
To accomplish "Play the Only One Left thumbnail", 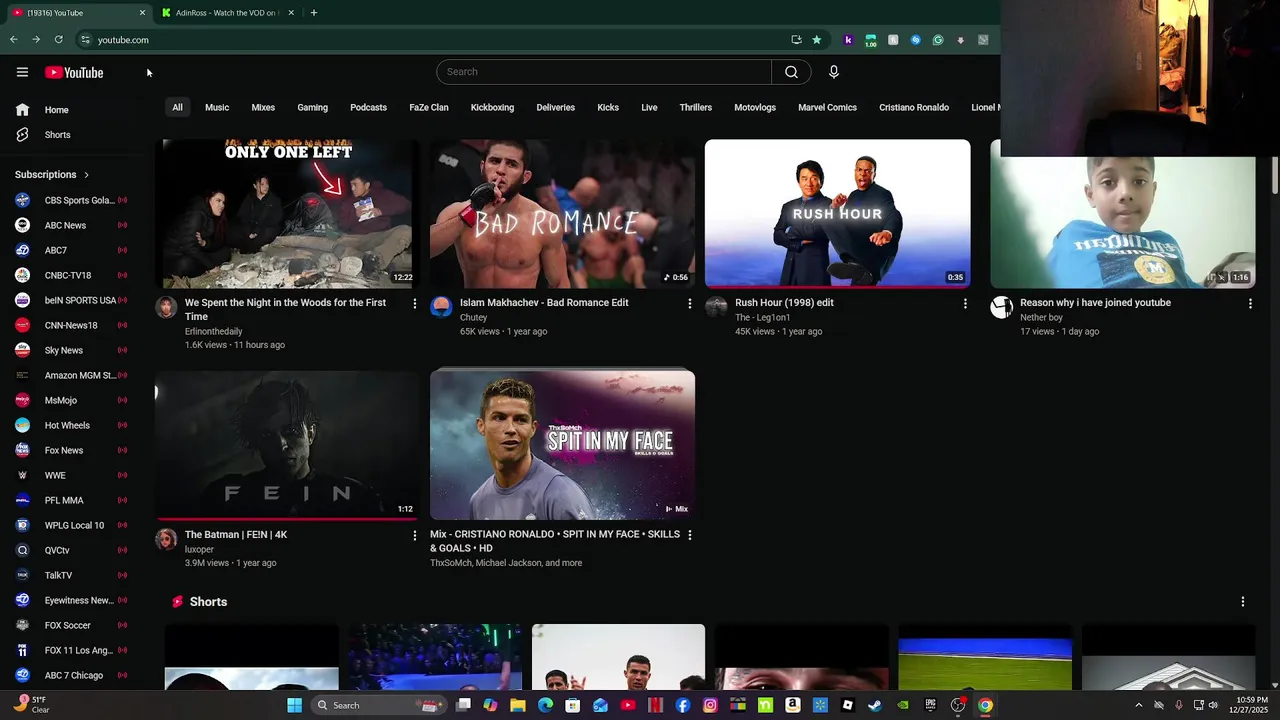I will tap(287, 214).
